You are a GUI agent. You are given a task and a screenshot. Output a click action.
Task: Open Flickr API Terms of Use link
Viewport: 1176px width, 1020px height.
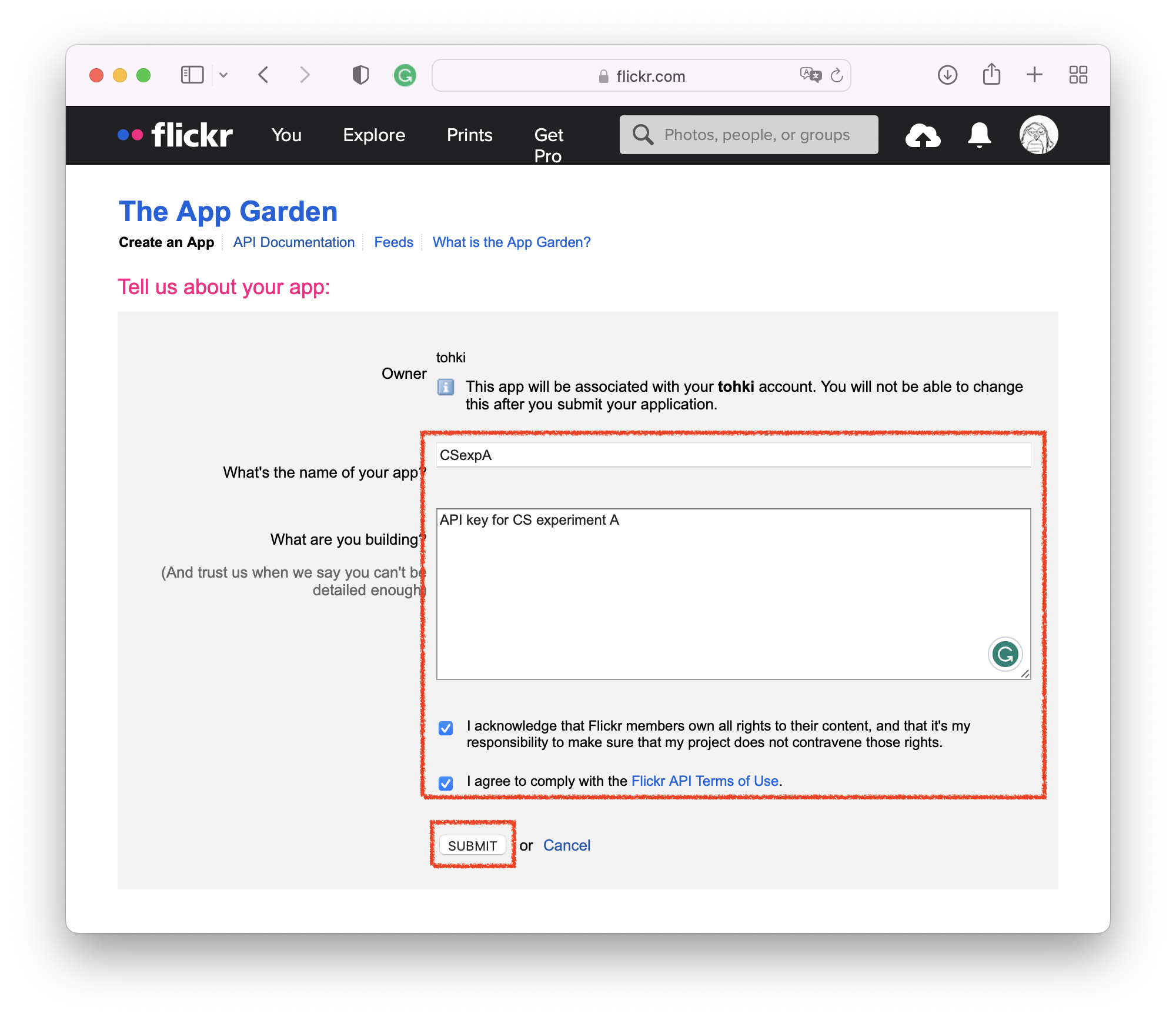point(704,781)
